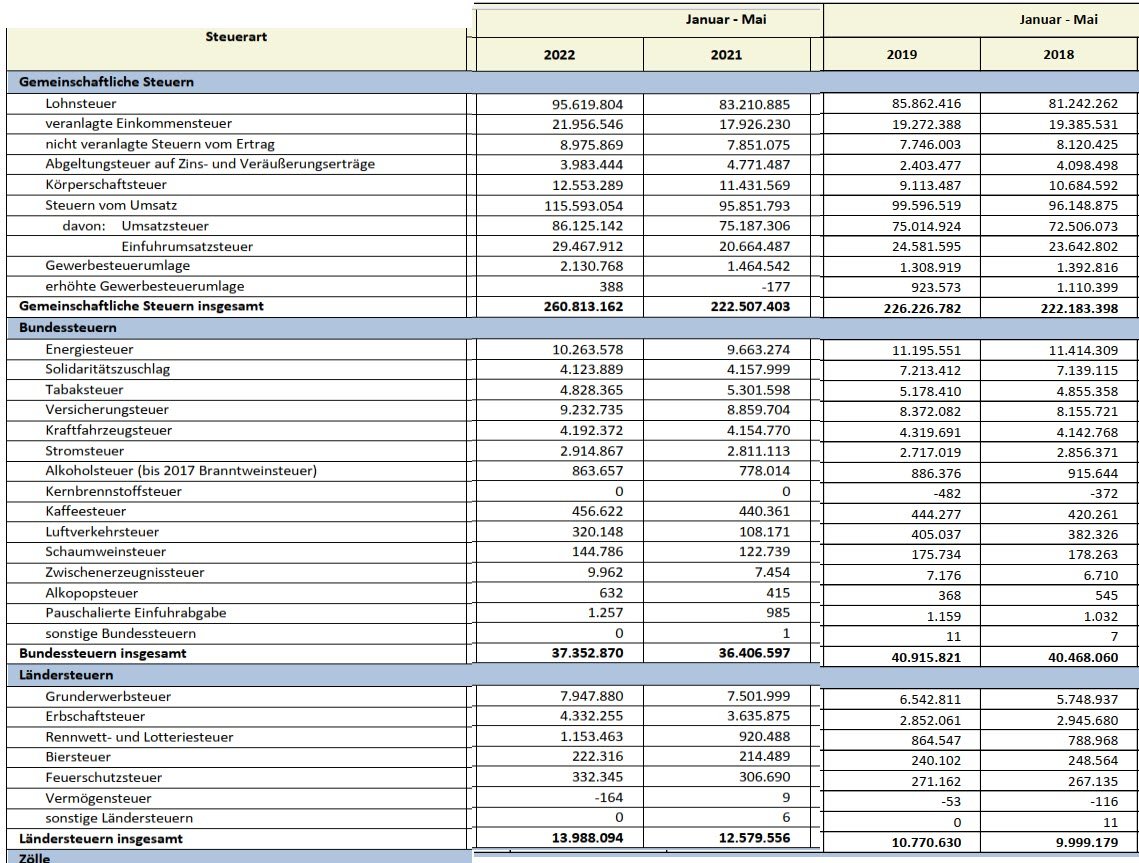Select the Einfuhrumsatzsteuer row label
This screenshot has width=1139, height=863.
click(x=187, y=246)
